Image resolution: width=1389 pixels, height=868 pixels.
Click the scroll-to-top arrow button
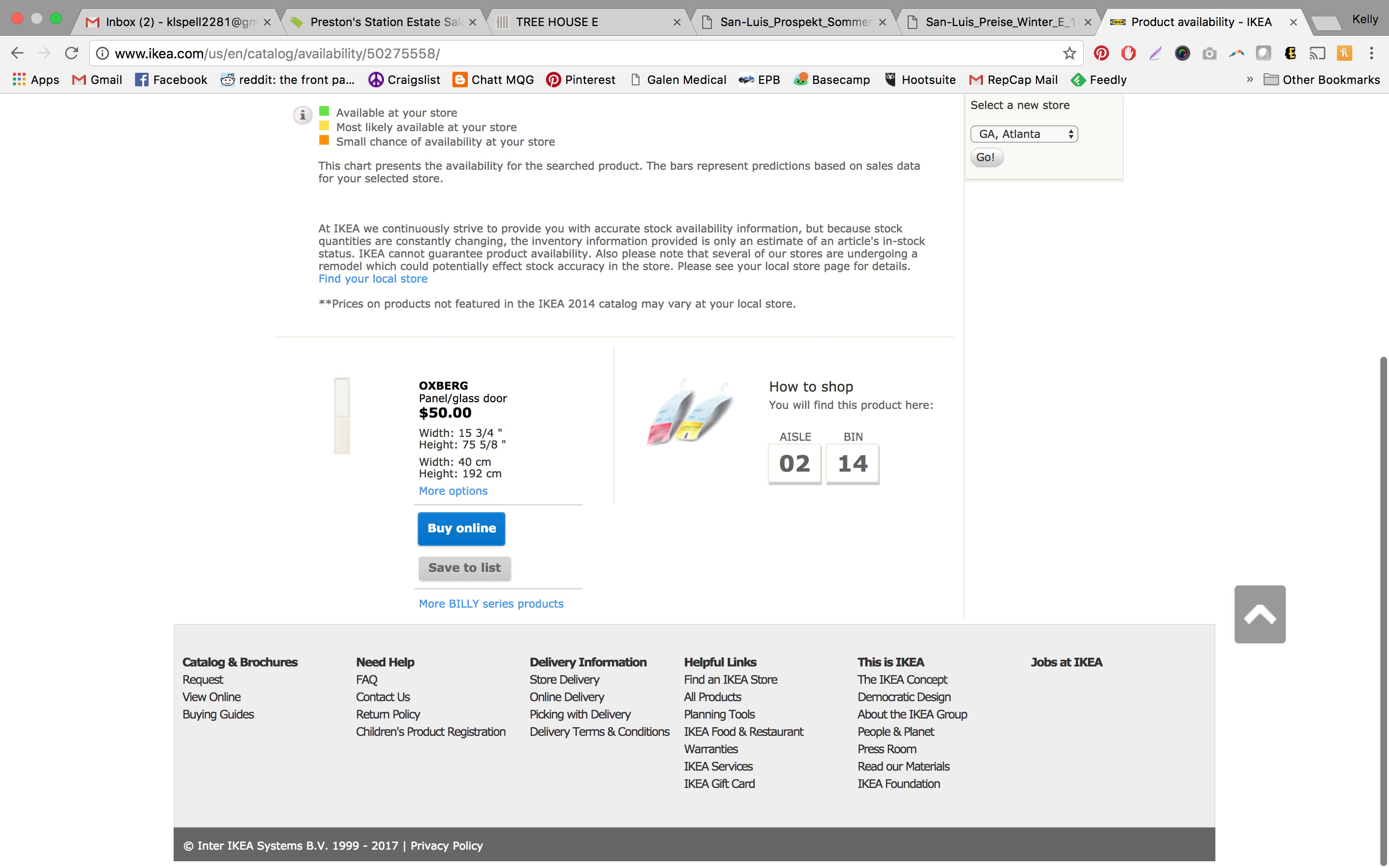(x=1259, y=614)
